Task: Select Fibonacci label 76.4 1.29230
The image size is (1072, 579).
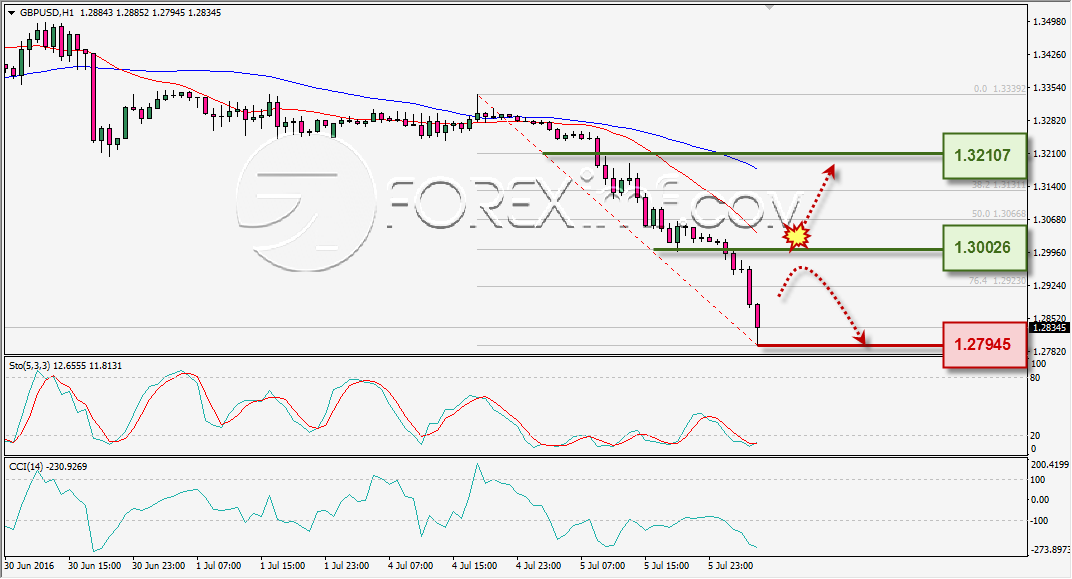Action: click(997, 280)
